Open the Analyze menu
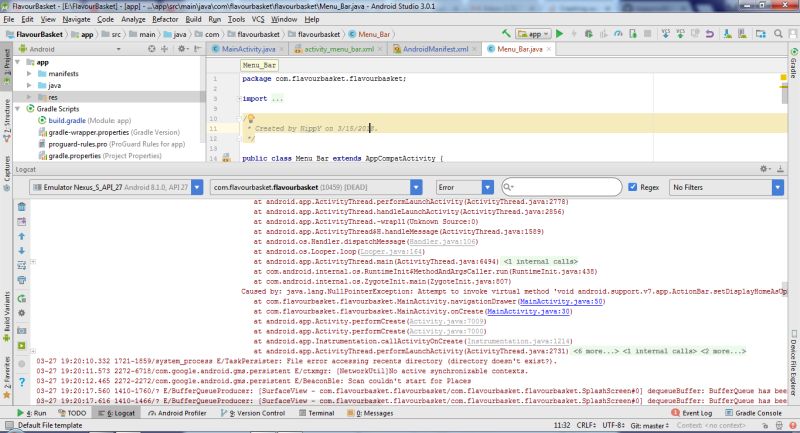The height and width of the screenshot is (433, 800). (x=133, y=19)
